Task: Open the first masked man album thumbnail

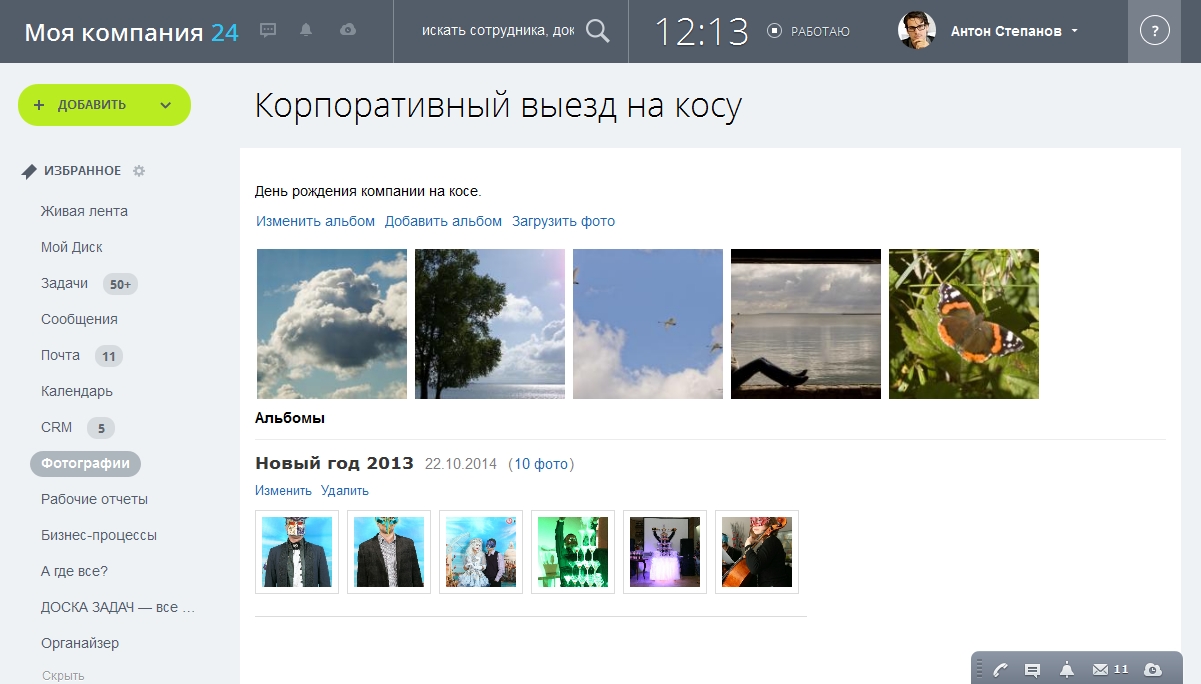Action: coord(297,552)
